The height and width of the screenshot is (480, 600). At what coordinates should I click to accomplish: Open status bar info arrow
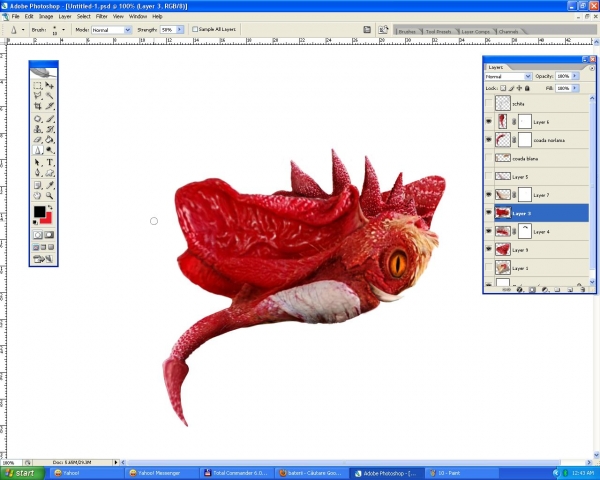116,462
